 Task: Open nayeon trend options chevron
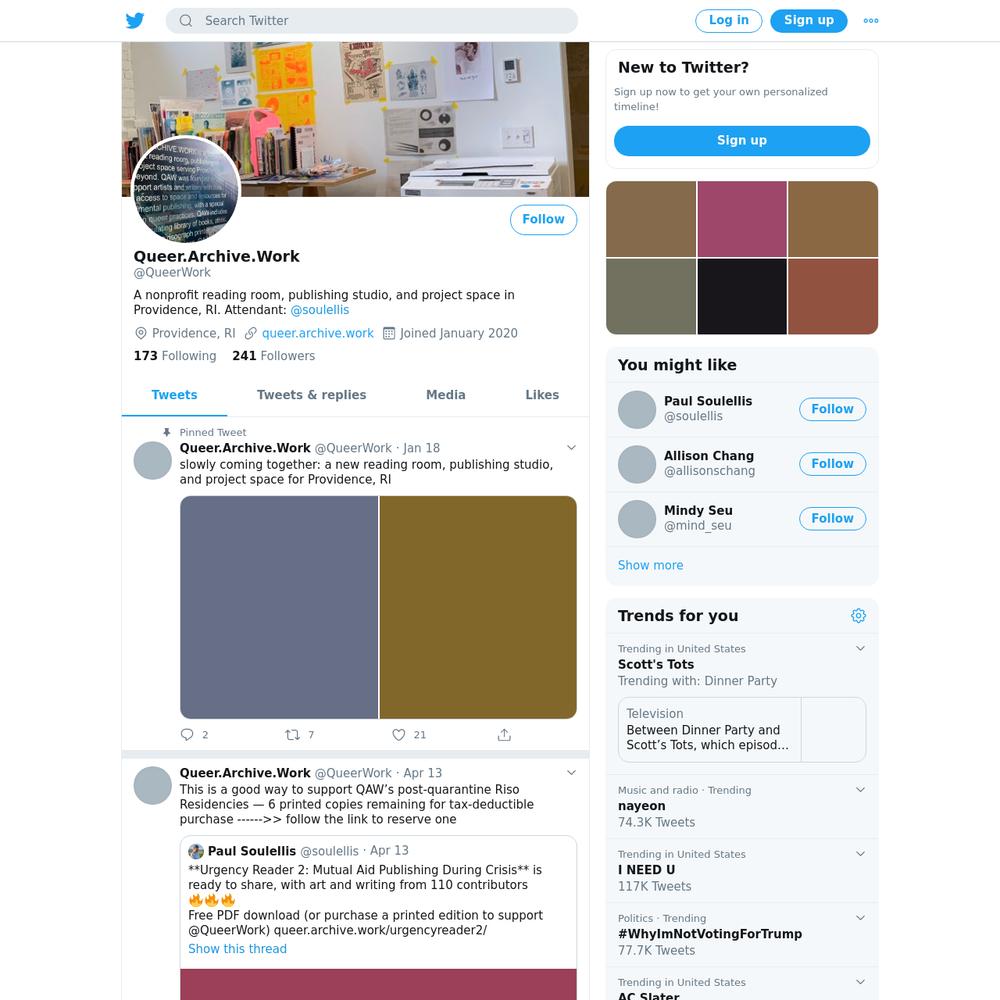click(x=860, y=790)
